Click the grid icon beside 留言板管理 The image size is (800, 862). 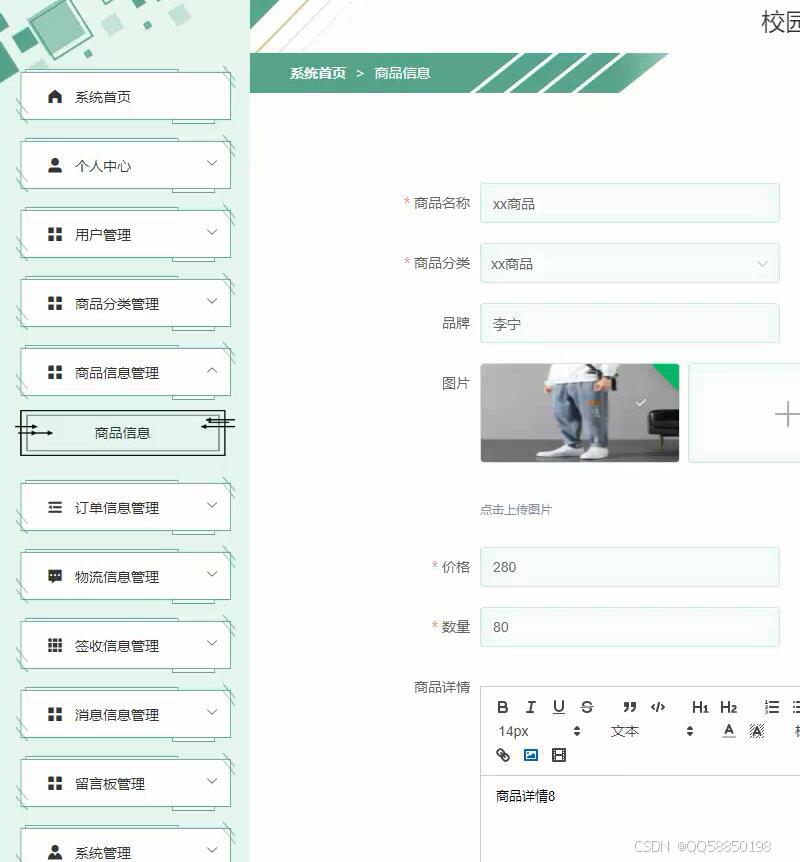pos(55,783)
